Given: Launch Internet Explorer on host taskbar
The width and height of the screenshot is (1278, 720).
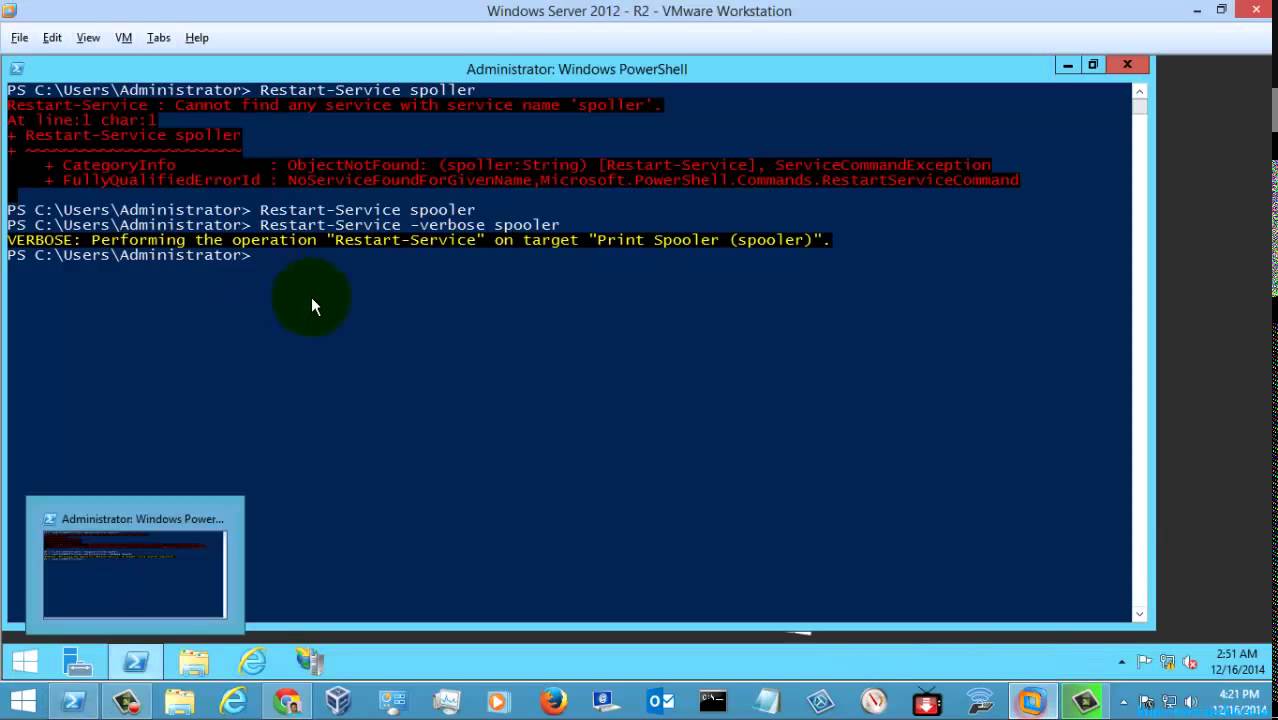Looking at the screenshot, I should point(233,702).
